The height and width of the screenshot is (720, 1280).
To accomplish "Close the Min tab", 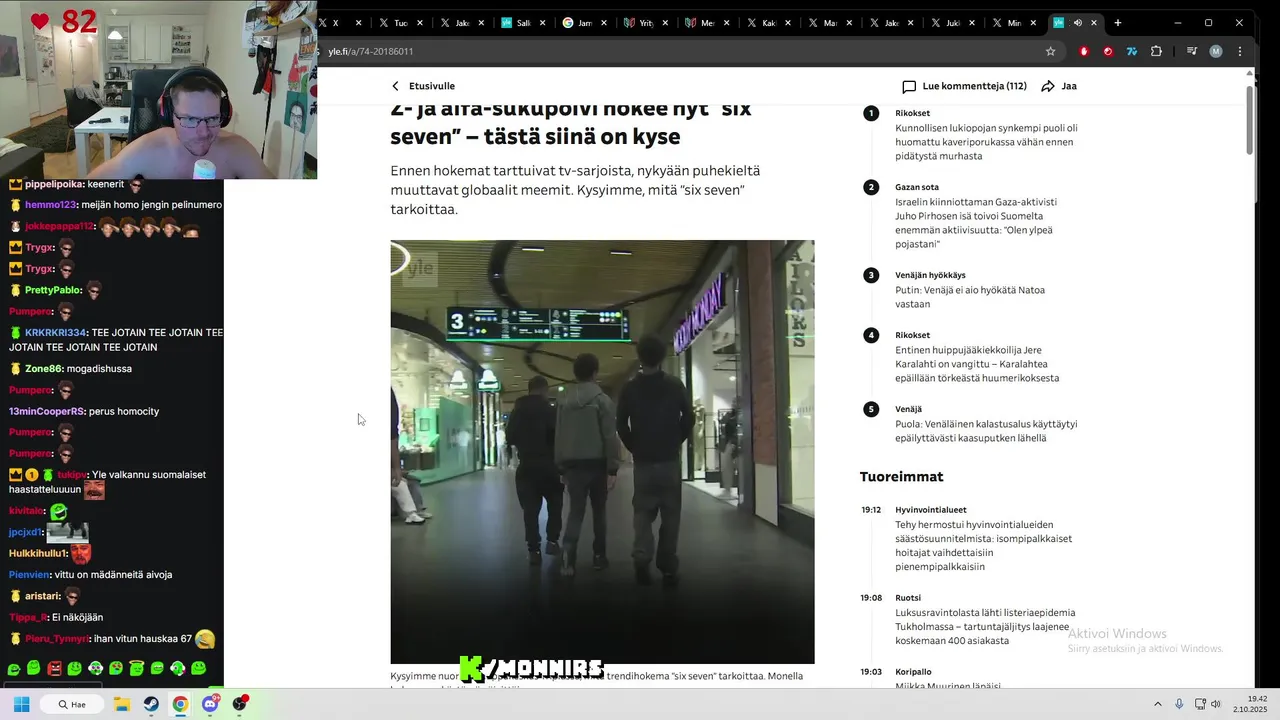I will pyautogui.click(x=1035, y=23).
